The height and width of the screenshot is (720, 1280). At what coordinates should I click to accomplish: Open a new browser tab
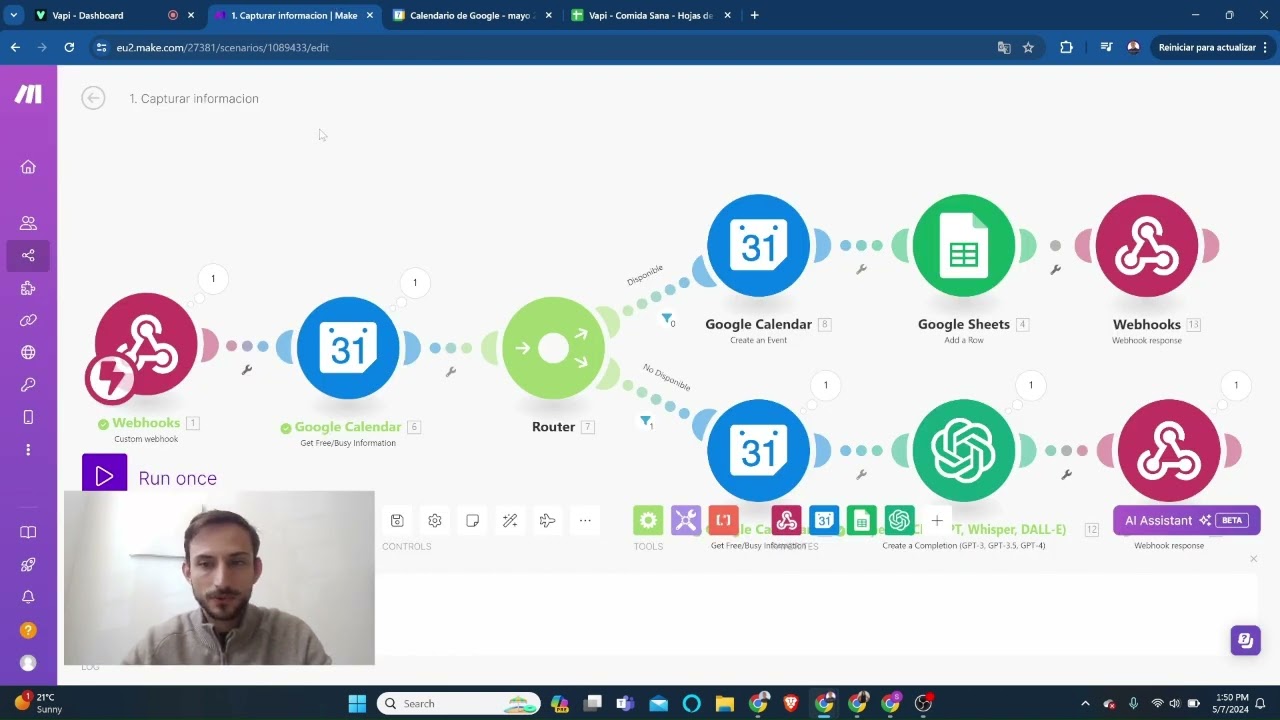[x=754, y=15]
